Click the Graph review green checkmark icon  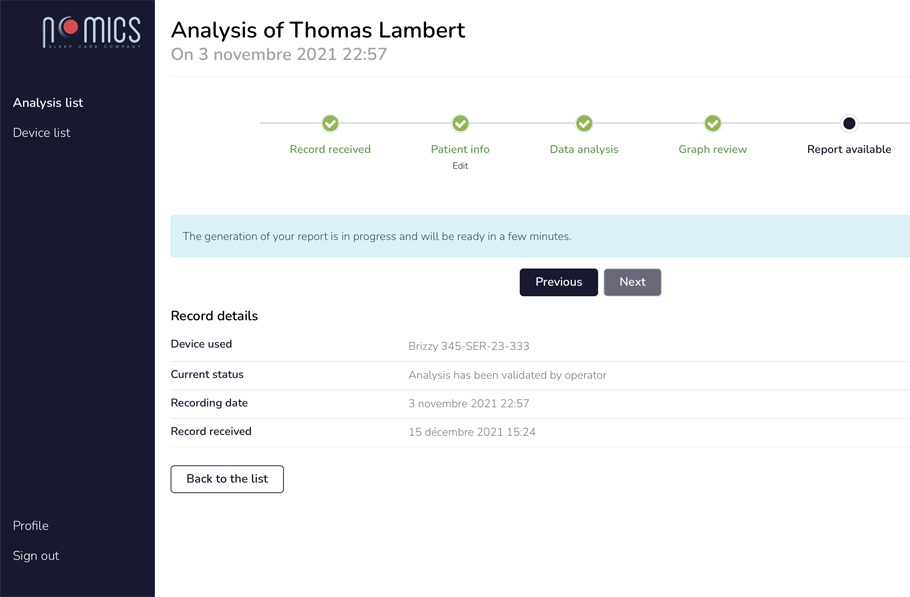point(713,123)
